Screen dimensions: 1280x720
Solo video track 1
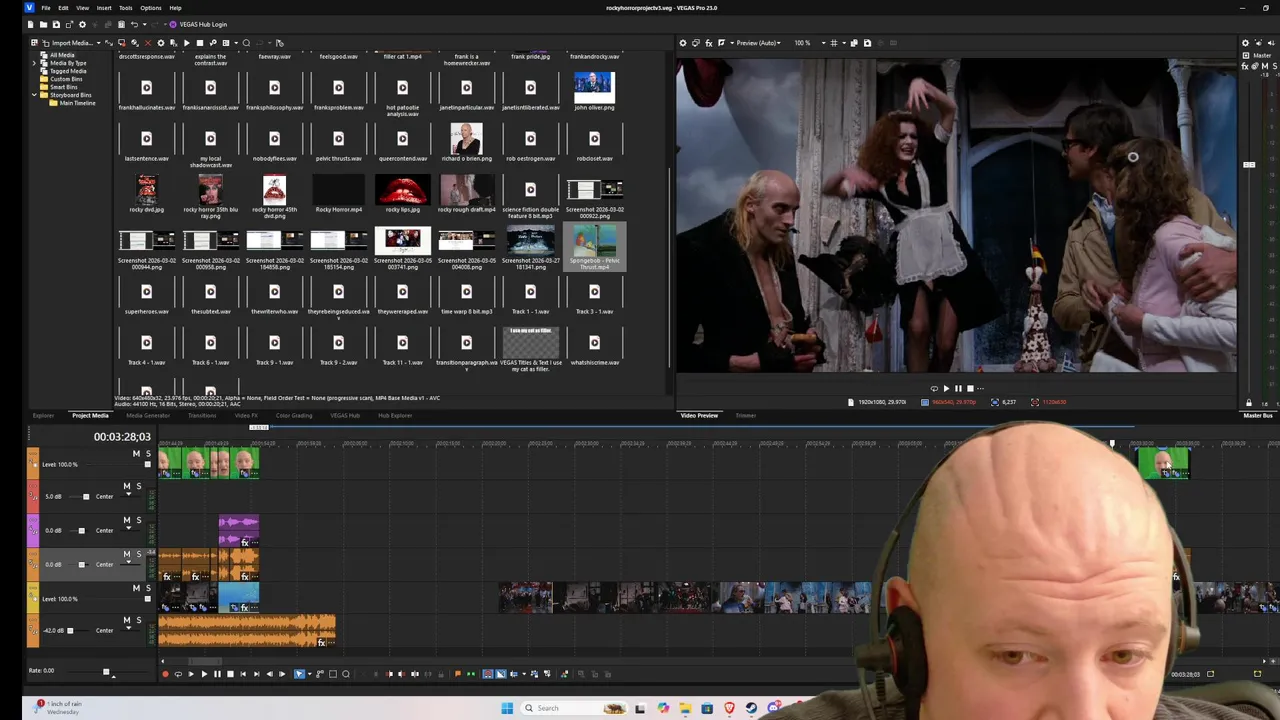148,454
